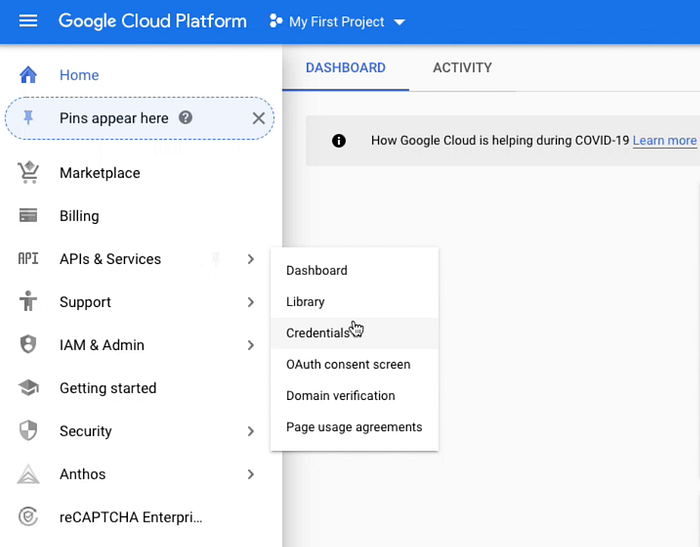Screen dimensions: 700x547
Task: Click the Support person icon
Action: coord(28,301)
